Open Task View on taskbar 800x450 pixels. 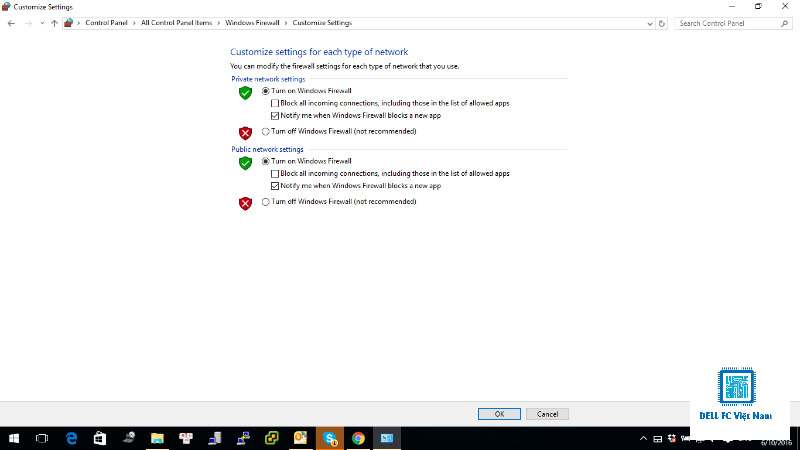pos(42,438)
